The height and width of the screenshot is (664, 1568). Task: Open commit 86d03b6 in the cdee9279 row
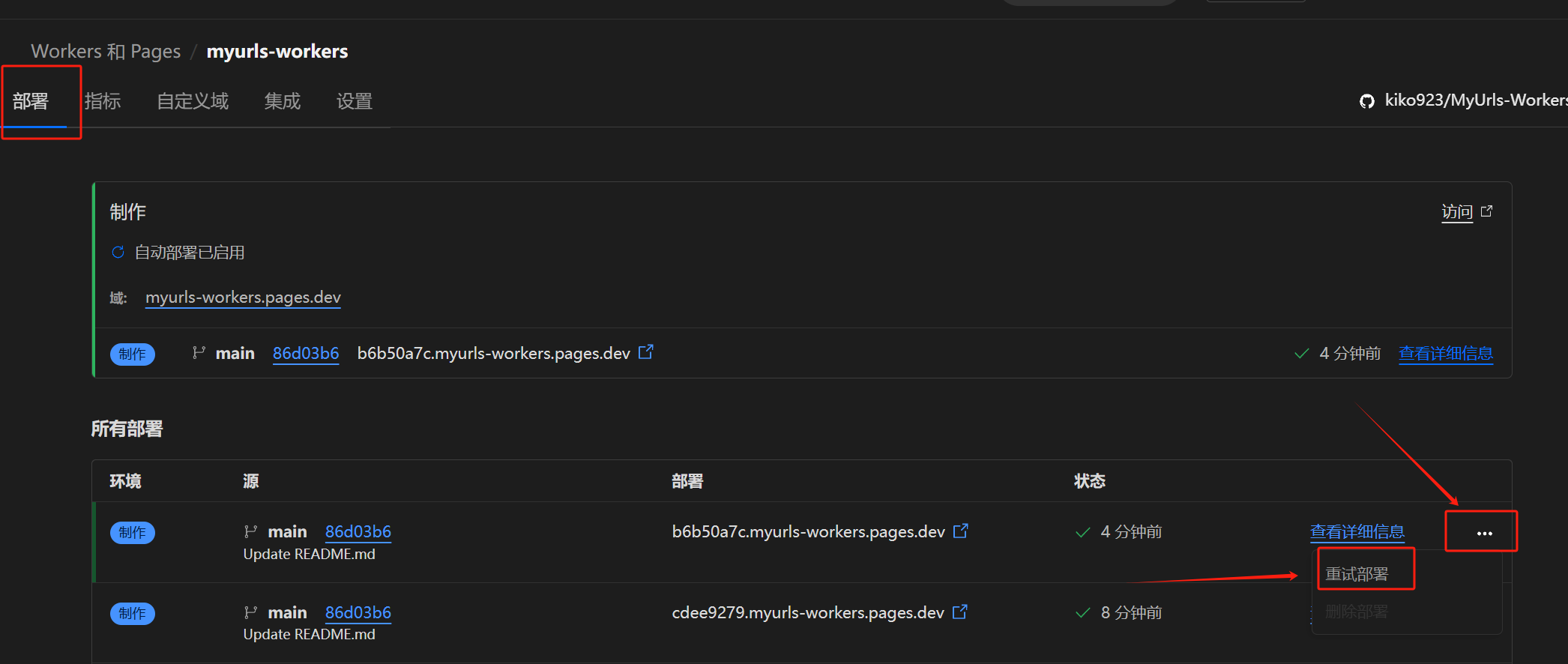pos(358,612)
